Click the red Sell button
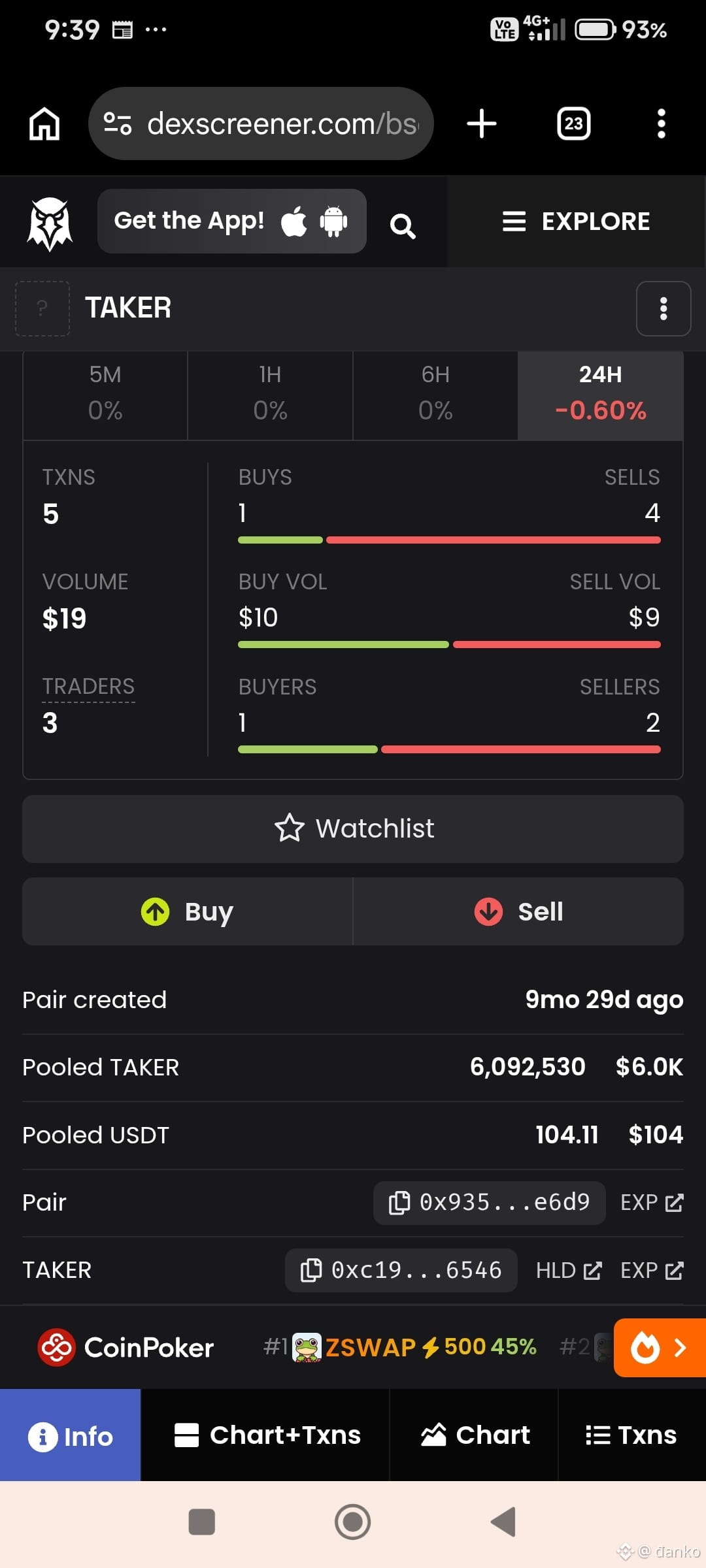The height and width of the screenshot is (1568, 706). click(x=518, y=911)
